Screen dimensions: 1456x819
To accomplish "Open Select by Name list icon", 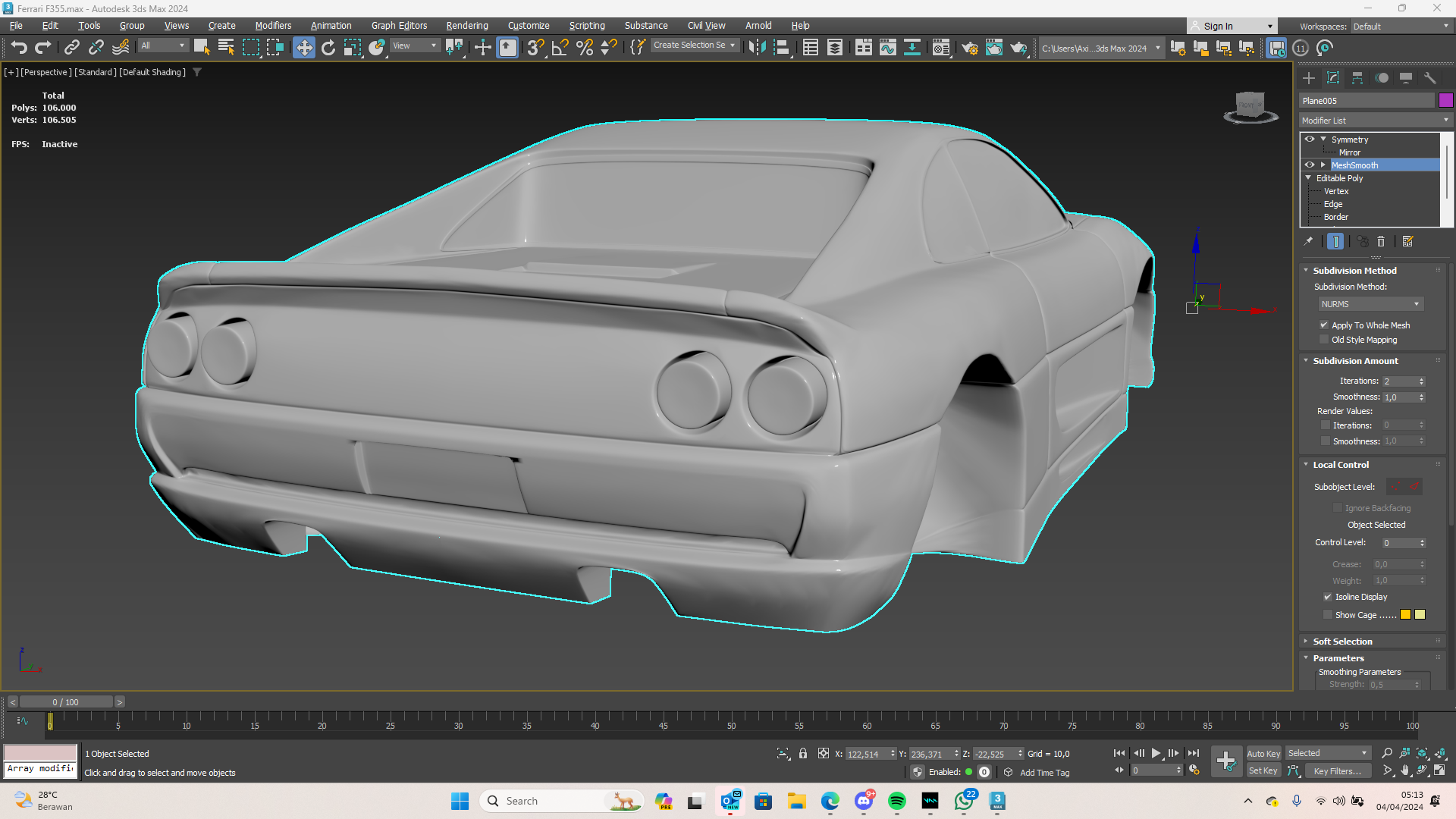I will [225, 48].
